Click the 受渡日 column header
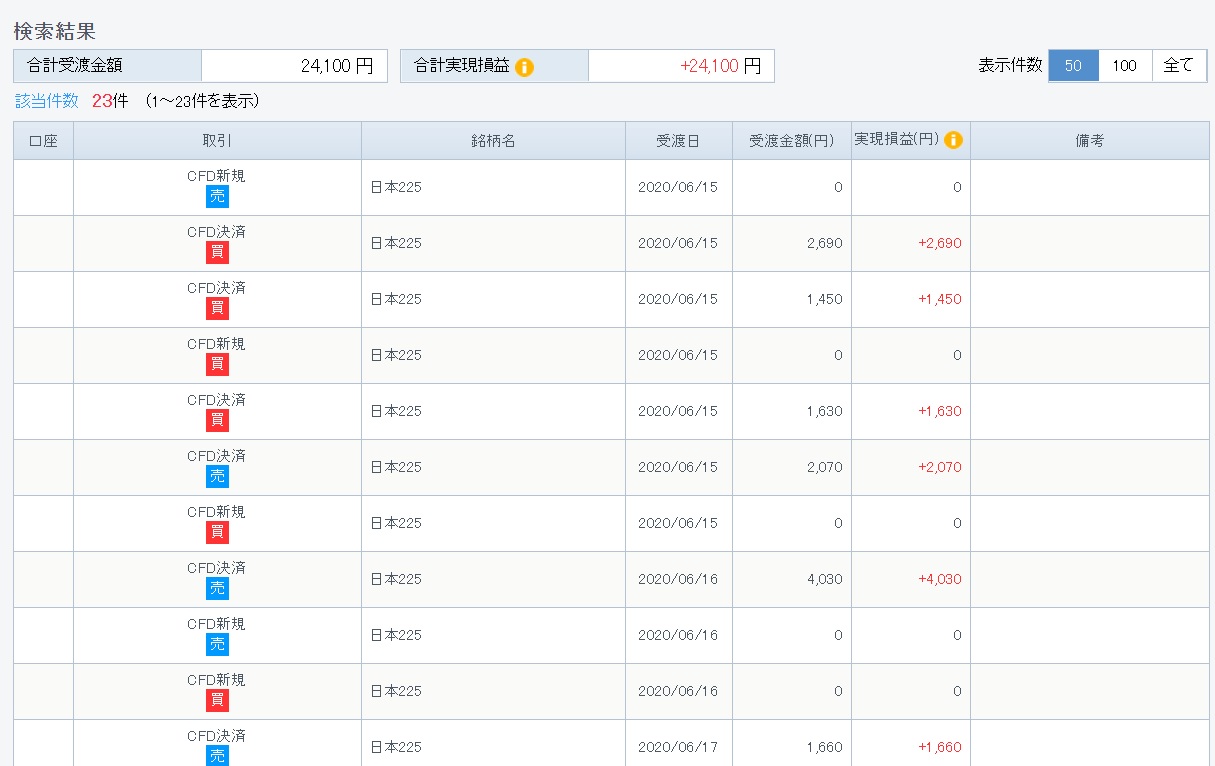Image resolution: width=1215 pixels, height=766 pixels. pyautogui.click(x=678, y=141)
